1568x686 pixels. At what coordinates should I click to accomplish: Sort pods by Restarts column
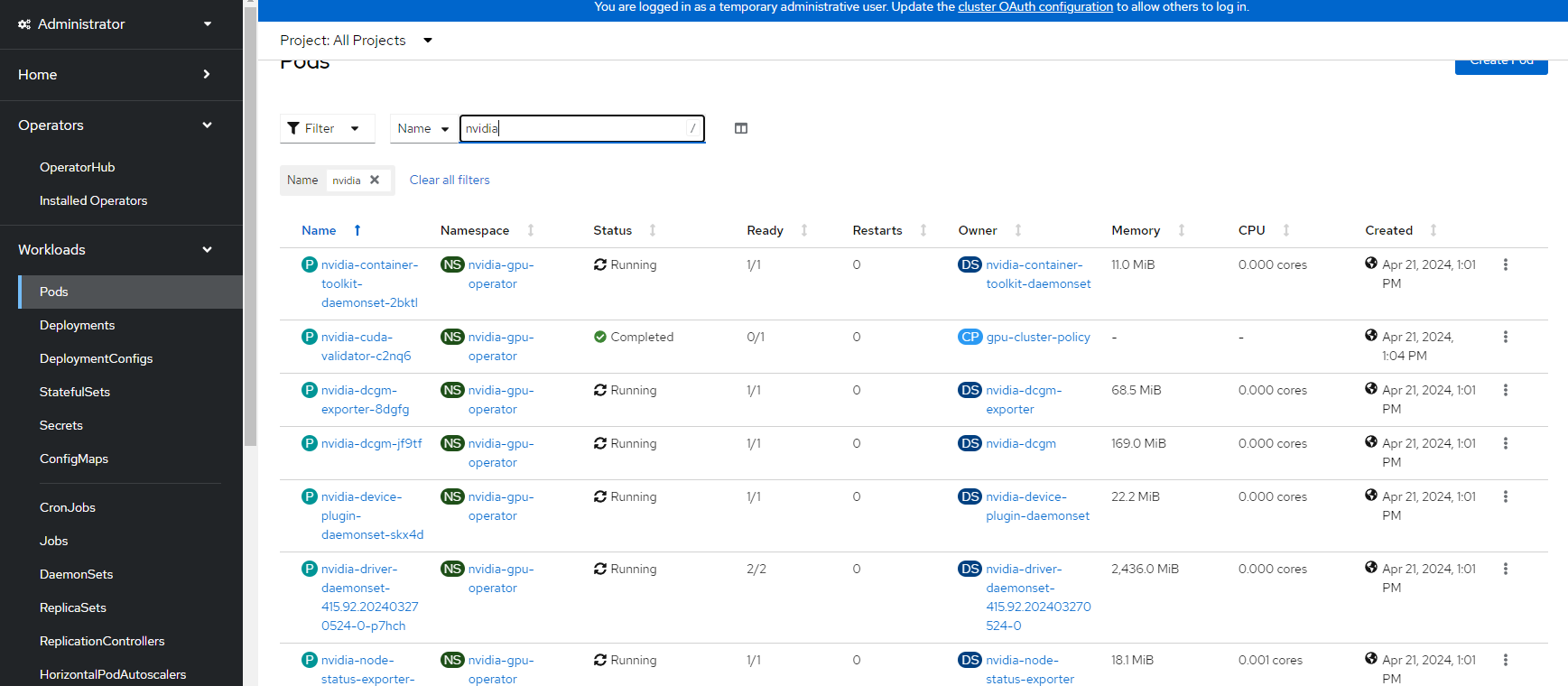[x=923, y=230]
